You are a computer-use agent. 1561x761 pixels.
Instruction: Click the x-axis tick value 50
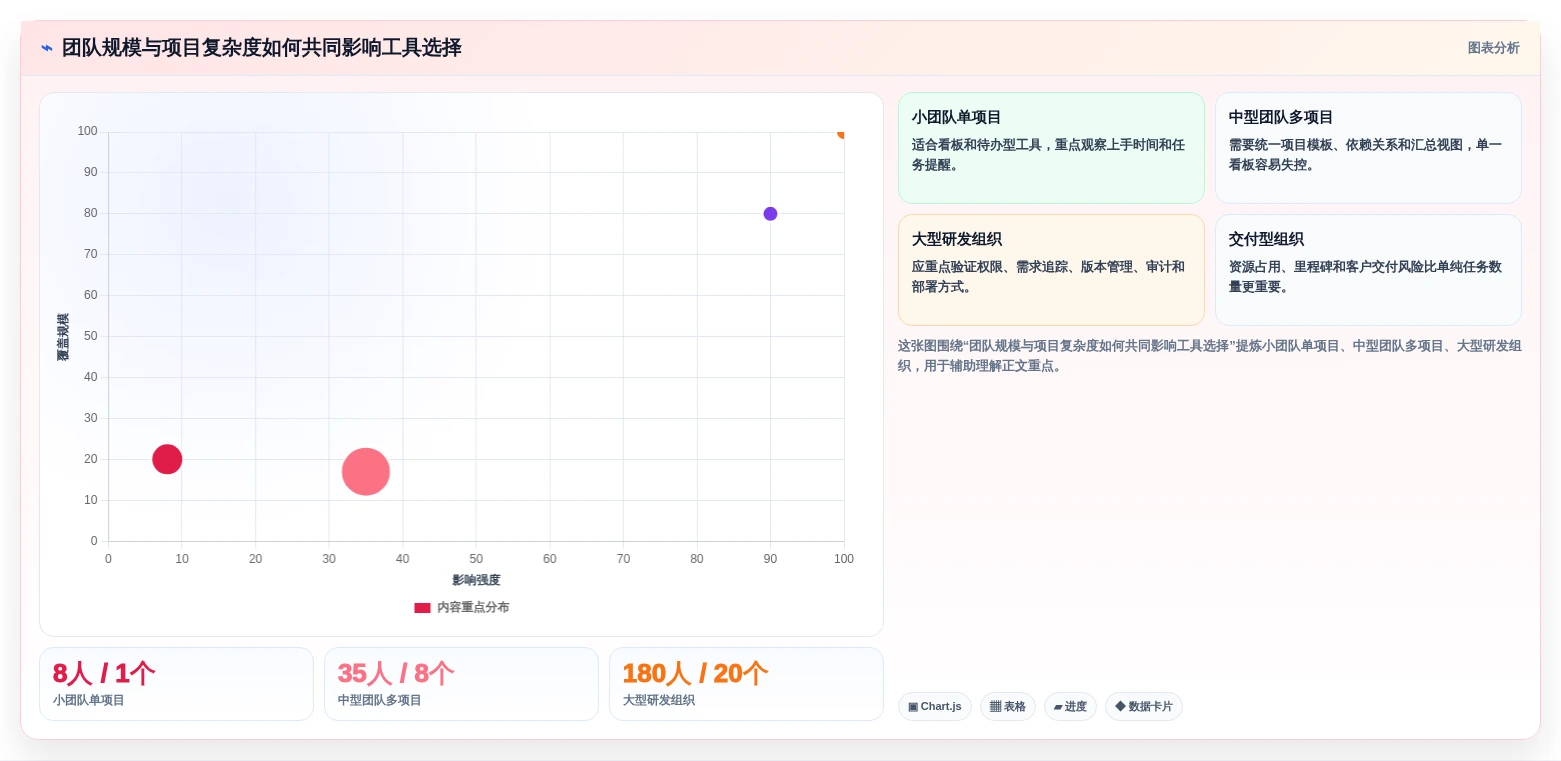(x=476, y=559)
